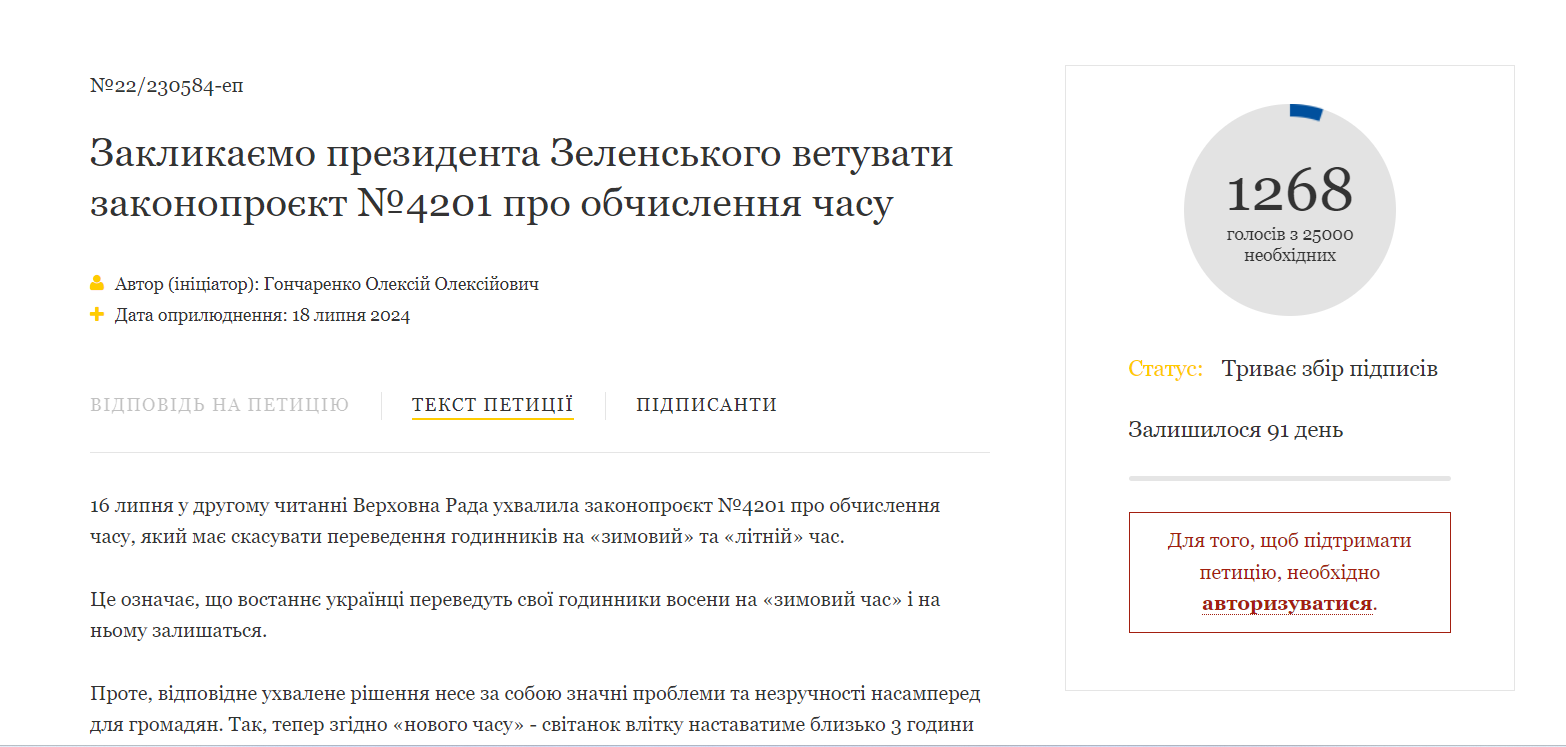The image size is (1566, 747).
Task: Click status text 'Триває збір підписів'
Action: pos(1330,369)
